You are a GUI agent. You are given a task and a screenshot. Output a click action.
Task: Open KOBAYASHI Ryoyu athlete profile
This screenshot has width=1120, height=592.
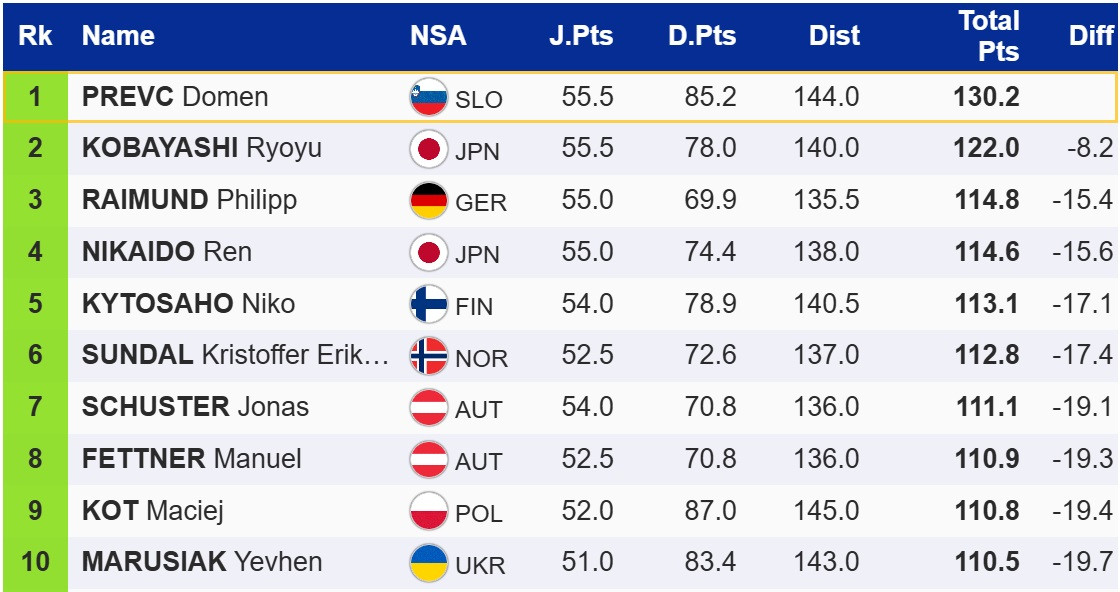coord(201,149)
